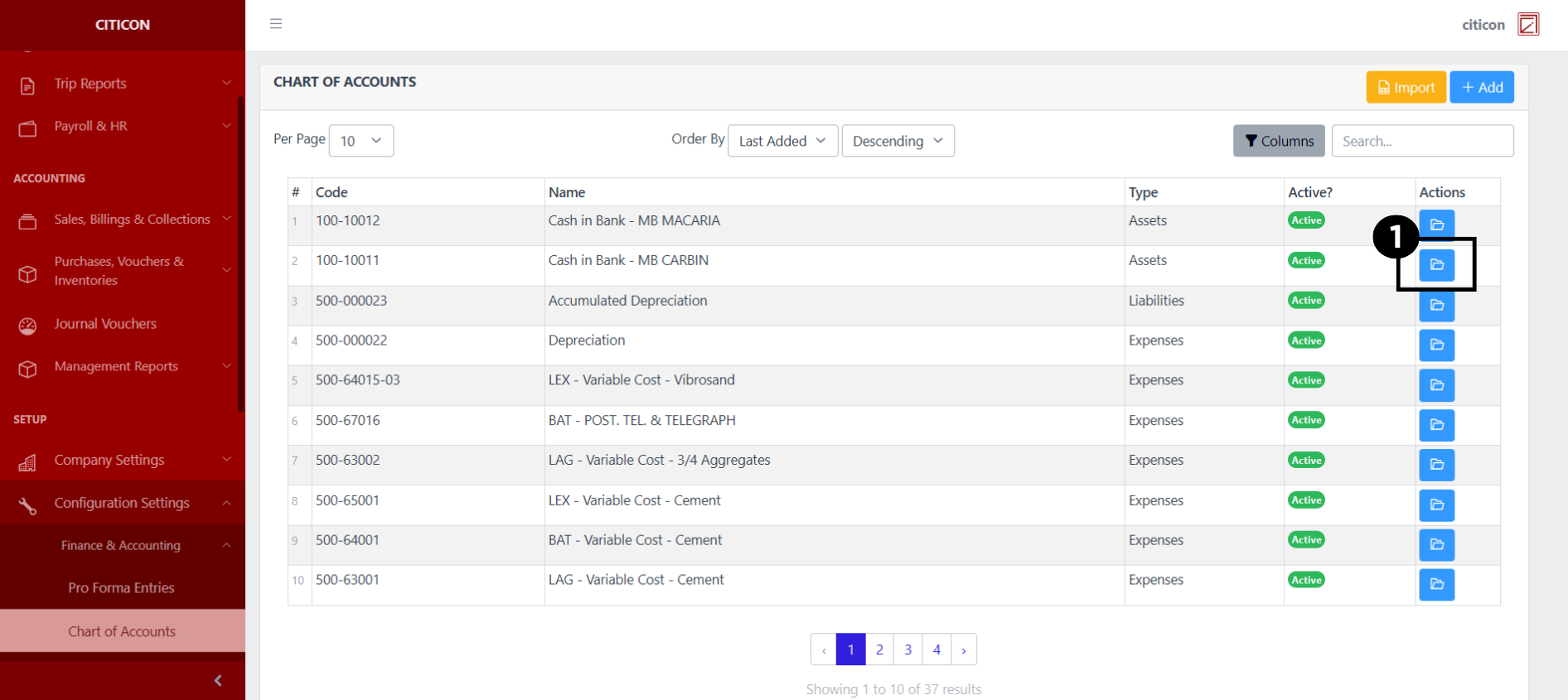Open the Last Added order dropdown
1568x700 pixels.
point(782,141)
